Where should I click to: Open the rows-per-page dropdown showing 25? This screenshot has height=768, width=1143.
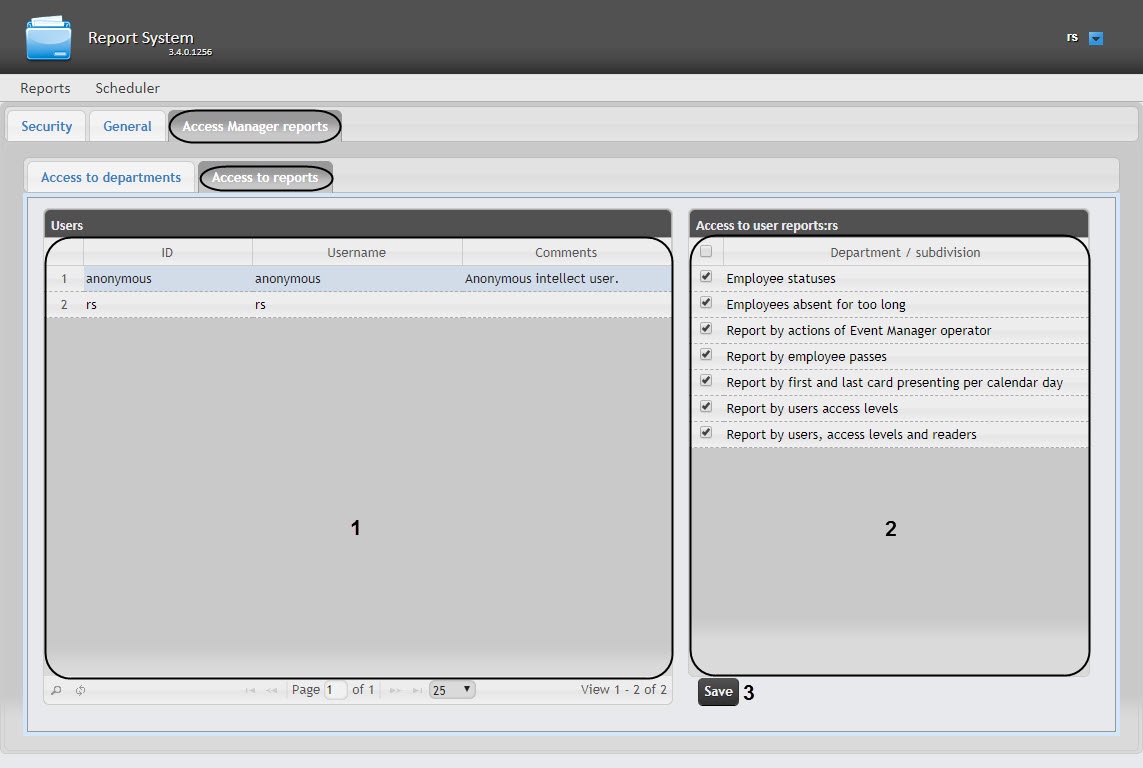click(452, 690)
